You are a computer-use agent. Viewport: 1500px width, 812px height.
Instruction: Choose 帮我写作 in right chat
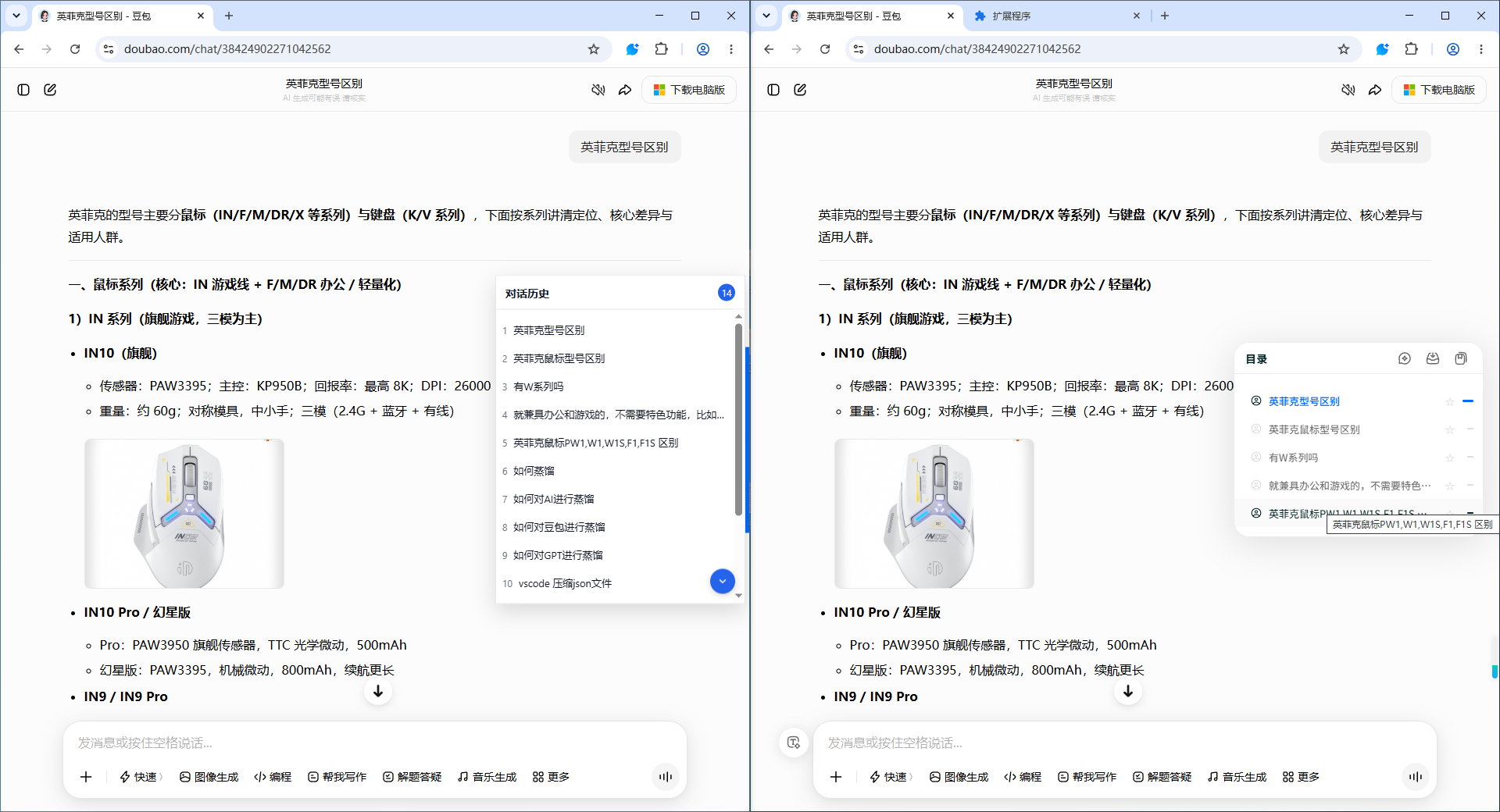[1087, 777]
